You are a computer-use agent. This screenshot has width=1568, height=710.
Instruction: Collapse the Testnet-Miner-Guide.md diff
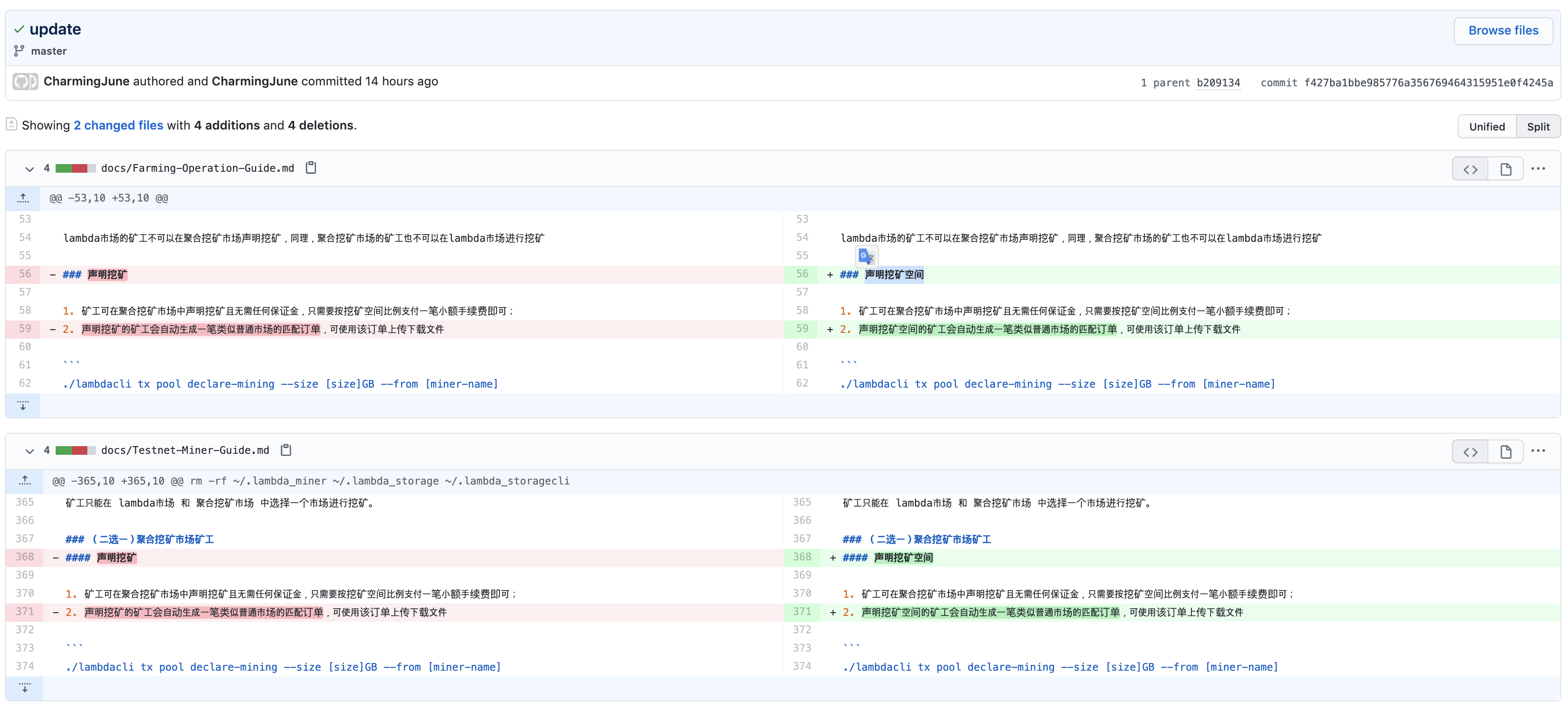tap(29, 451)
